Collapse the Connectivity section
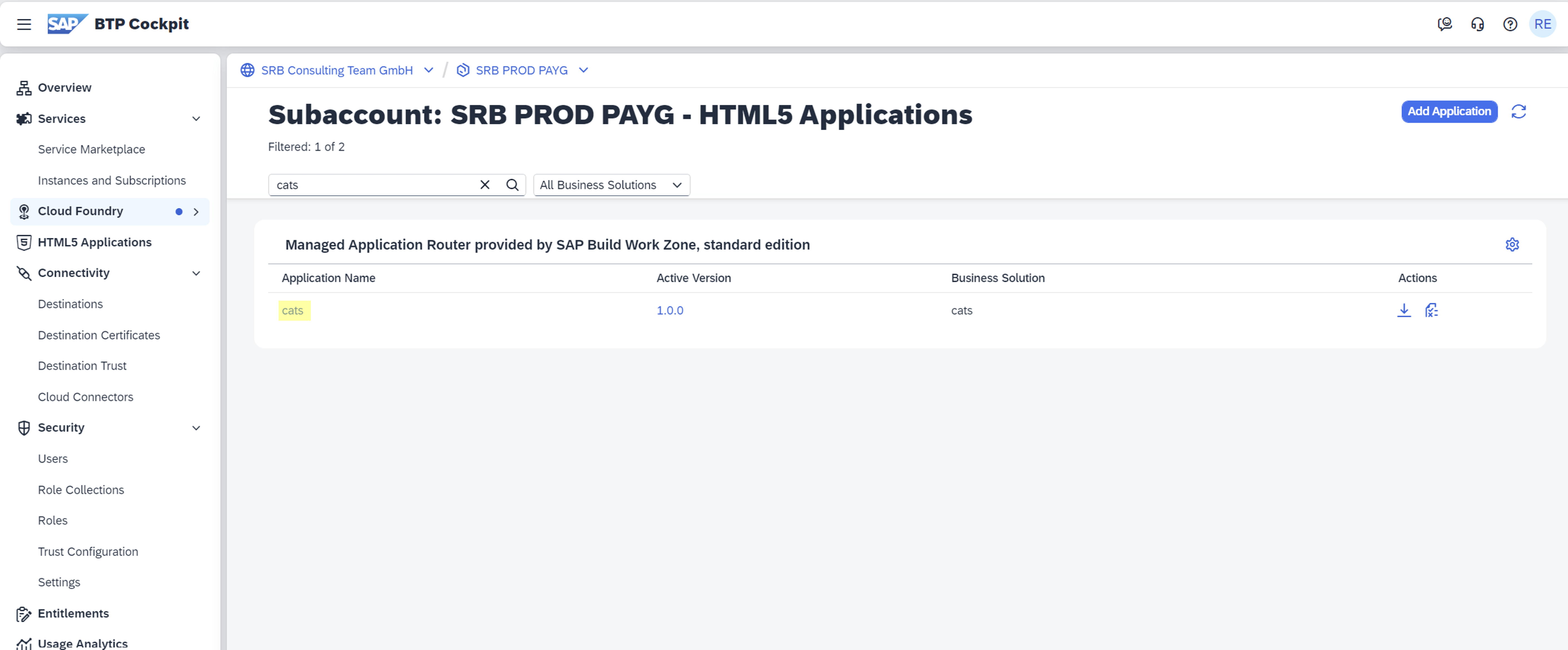Viewport: 1568px width, 650px height. 196,273
